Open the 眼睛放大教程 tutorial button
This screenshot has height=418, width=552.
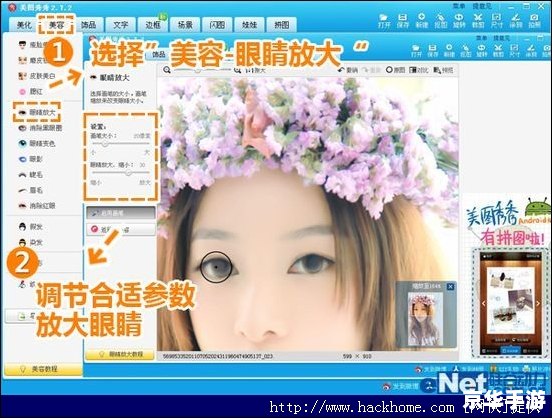point(120,354)
